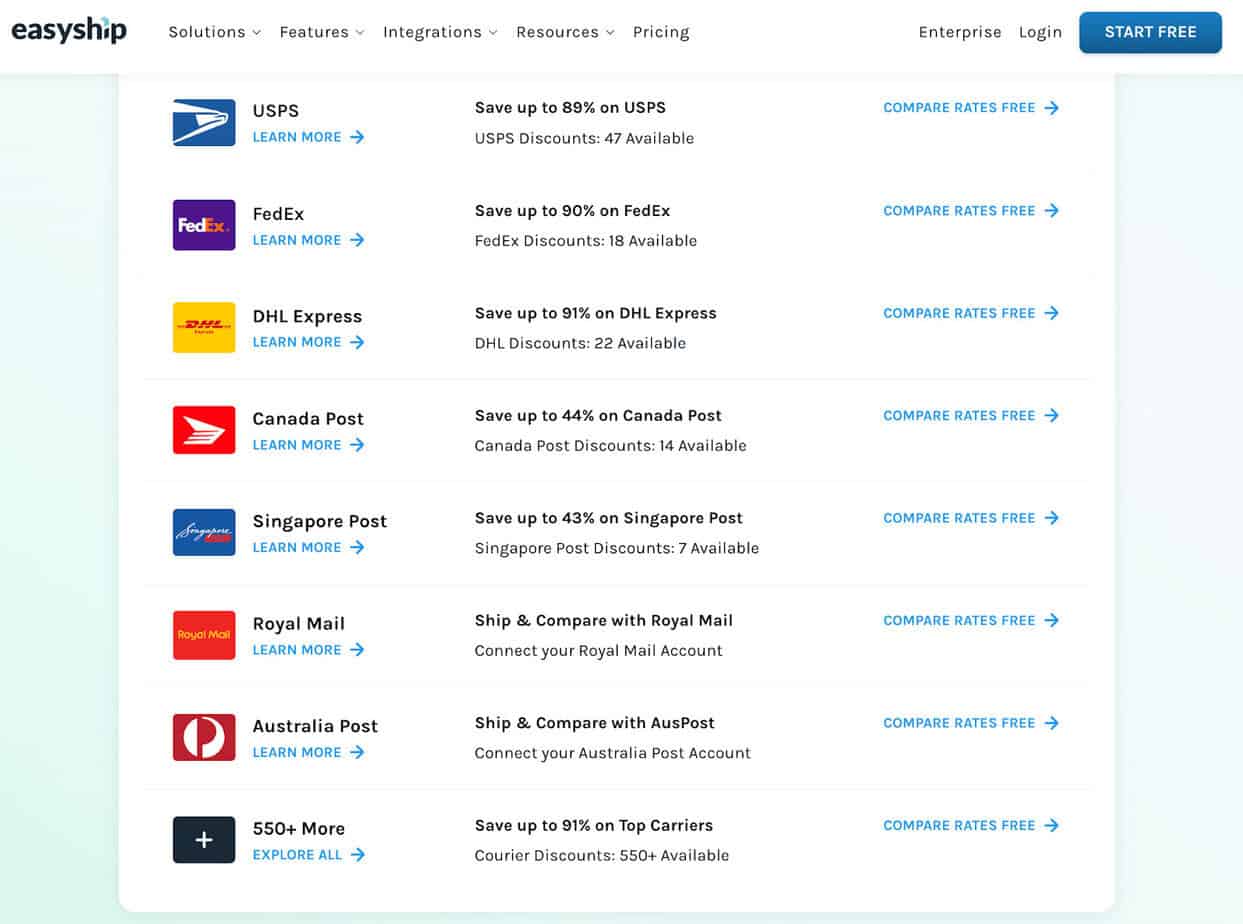The image size is (1243, 924).
Task: Open the Resources dropdown menu
Action: click(565, 32)
